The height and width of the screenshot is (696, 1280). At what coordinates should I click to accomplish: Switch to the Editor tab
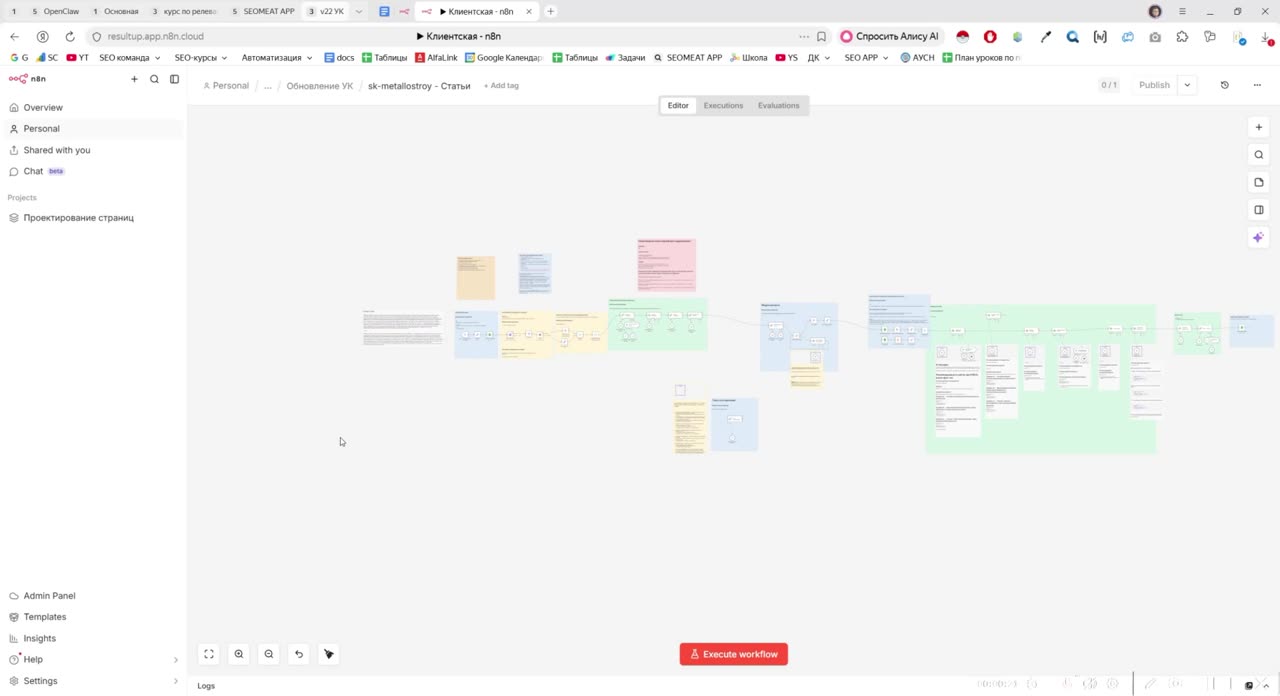678,105
